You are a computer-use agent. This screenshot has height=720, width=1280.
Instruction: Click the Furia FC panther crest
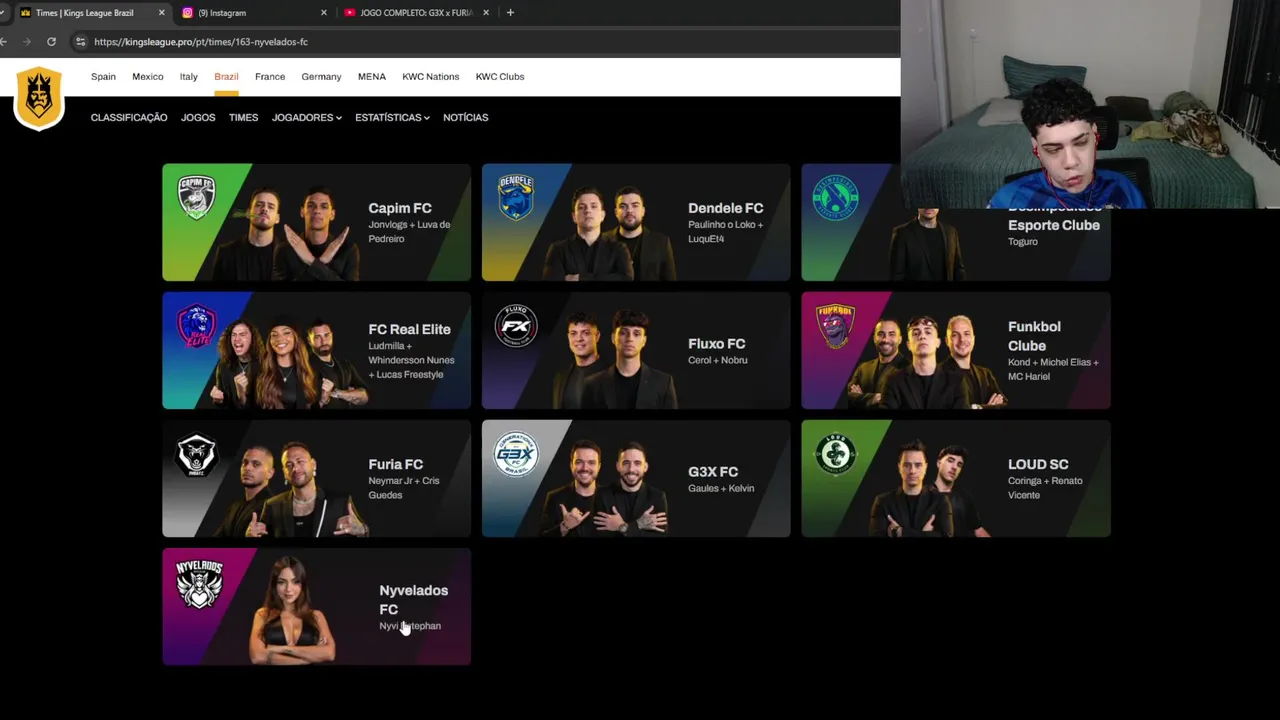pyautogui.click(x=196, y=454)
